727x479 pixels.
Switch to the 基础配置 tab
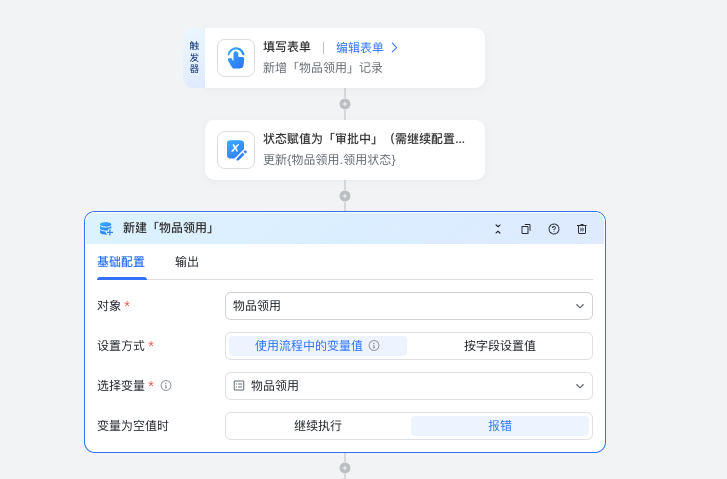click(121, 262)
